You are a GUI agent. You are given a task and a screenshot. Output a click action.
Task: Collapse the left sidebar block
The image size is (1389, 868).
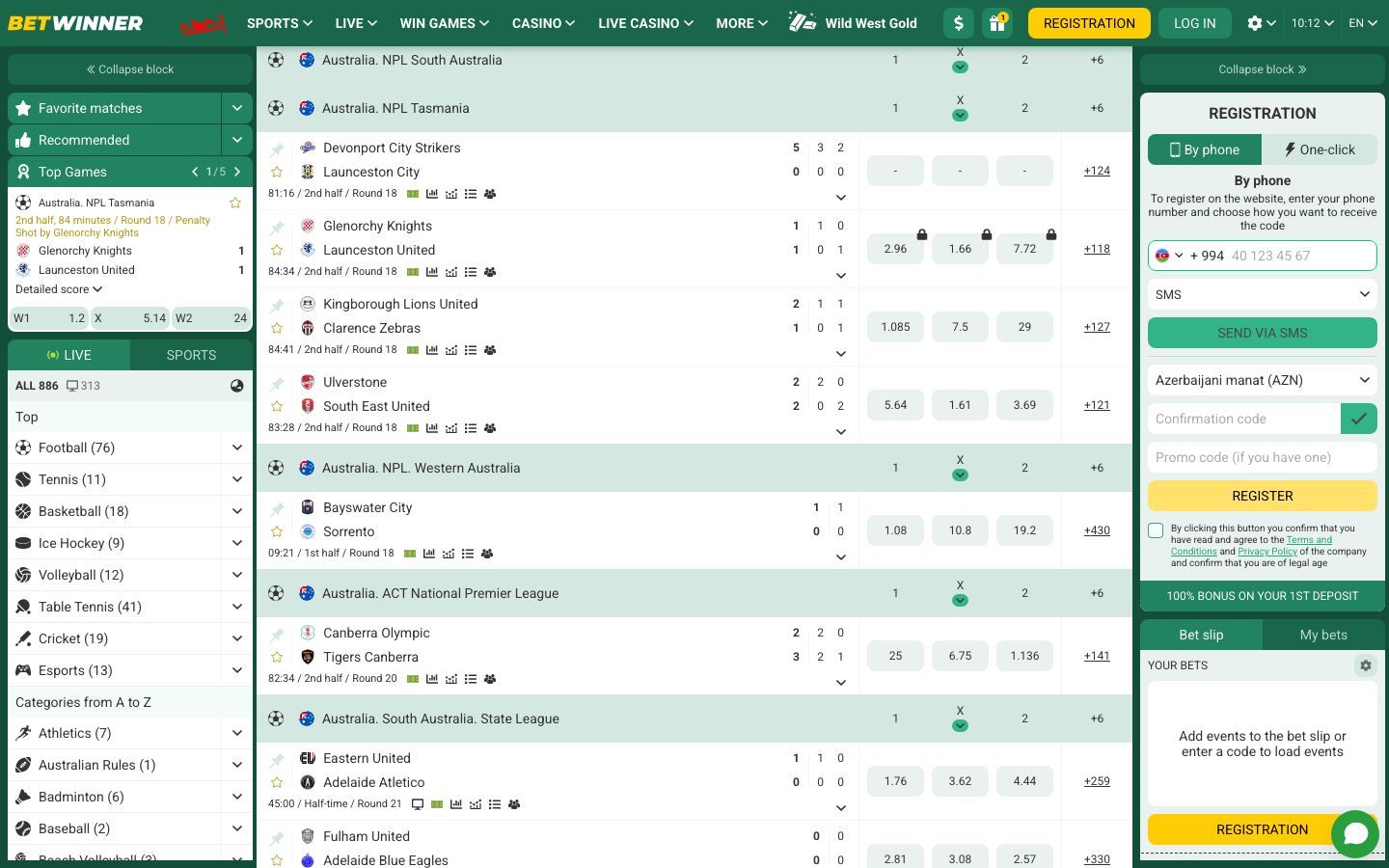point(130,69)
